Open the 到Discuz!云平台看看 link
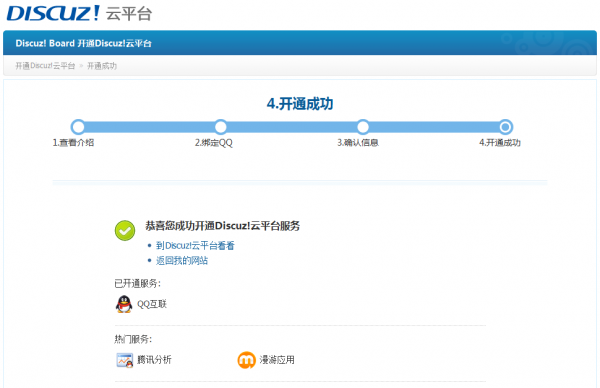Screen dimensions: 600x388 [195, 246]
